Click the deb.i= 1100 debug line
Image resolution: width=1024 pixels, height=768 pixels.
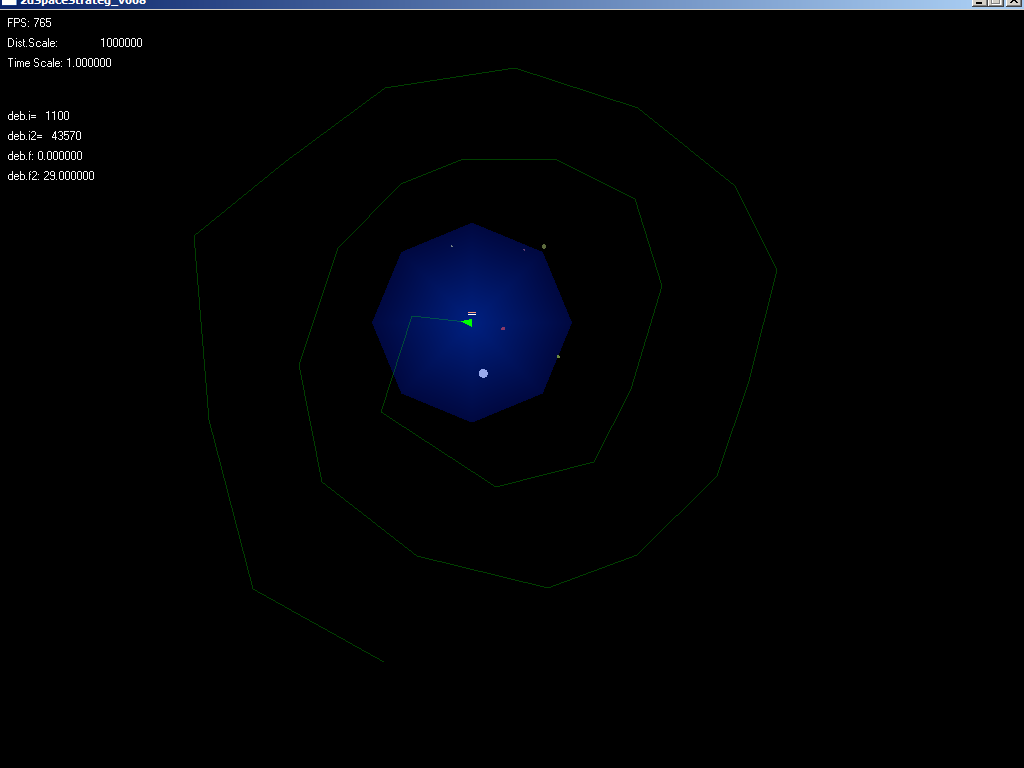[39, 116]
